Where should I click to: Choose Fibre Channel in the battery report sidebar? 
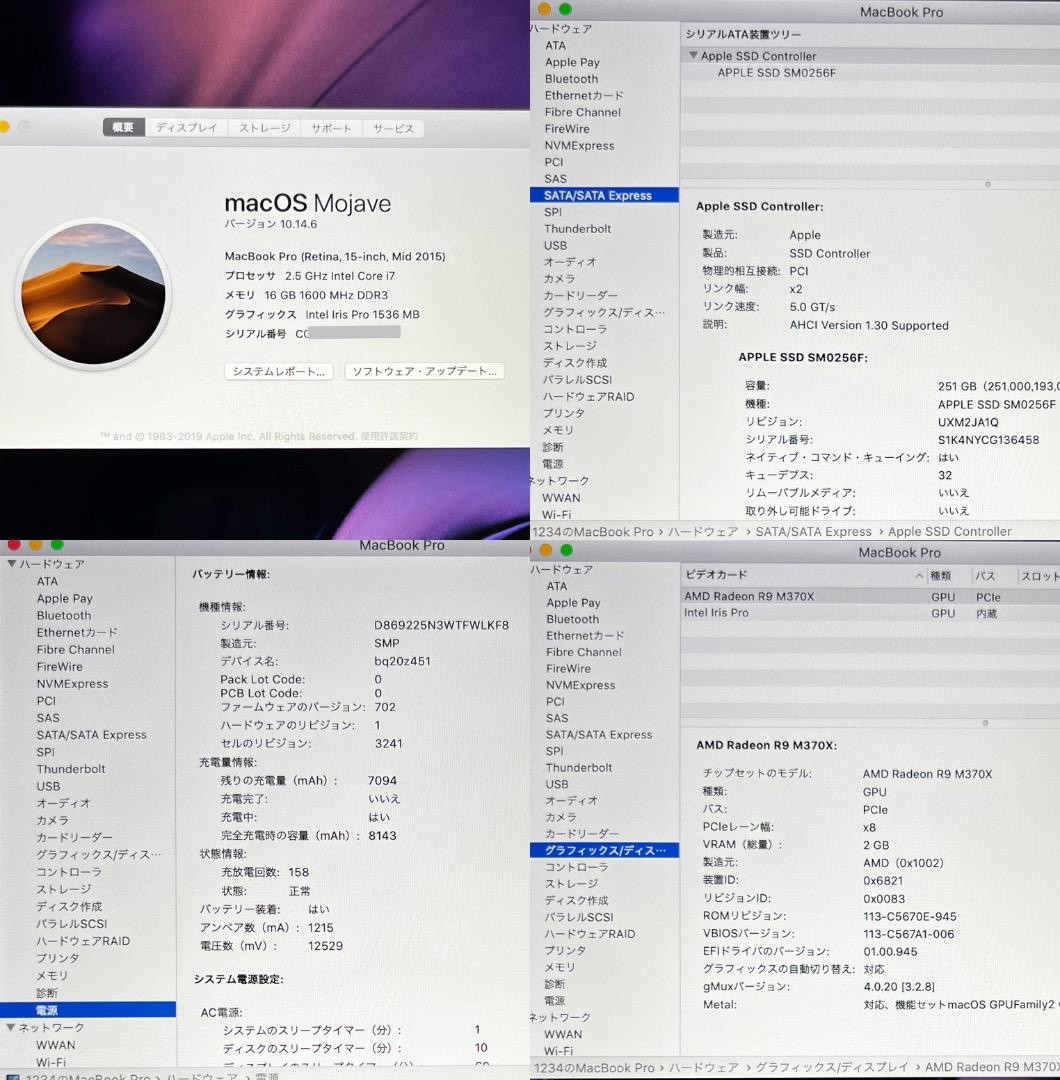click(x=75, y=650)
